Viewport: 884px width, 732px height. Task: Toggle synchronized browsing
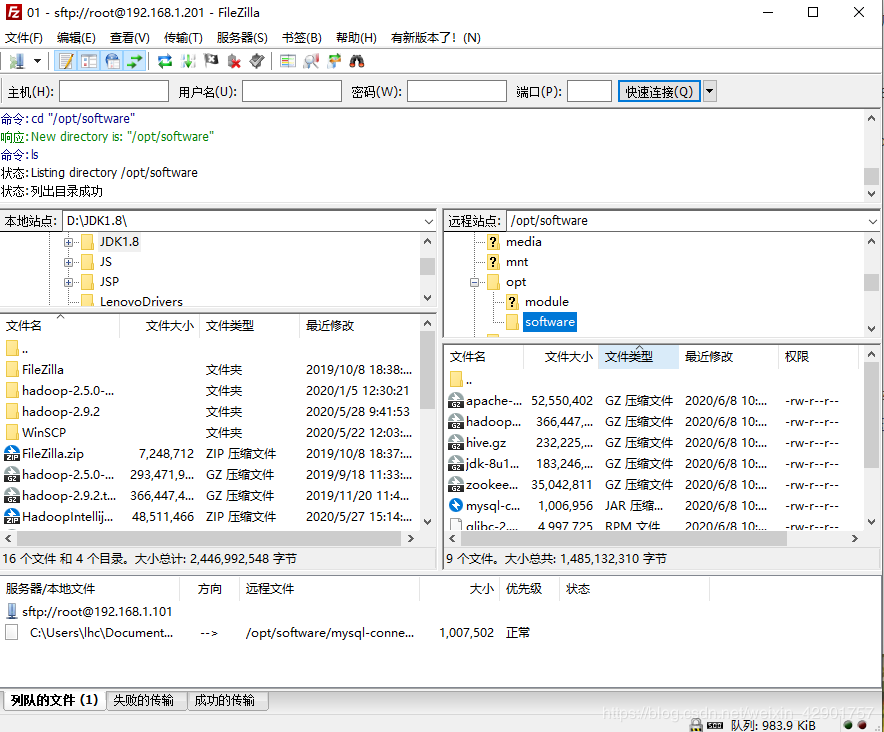tap(334, 61)
